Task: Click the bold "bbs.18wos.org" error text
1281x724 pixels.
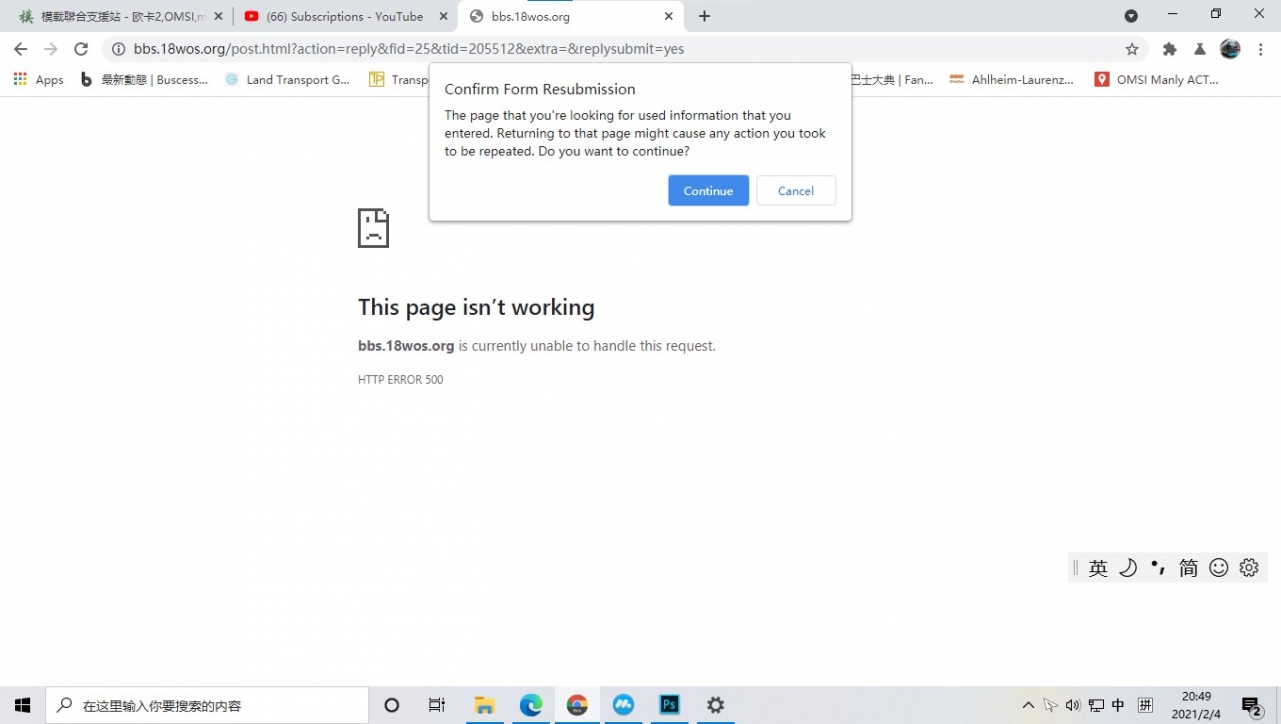Action: [406, 346]
